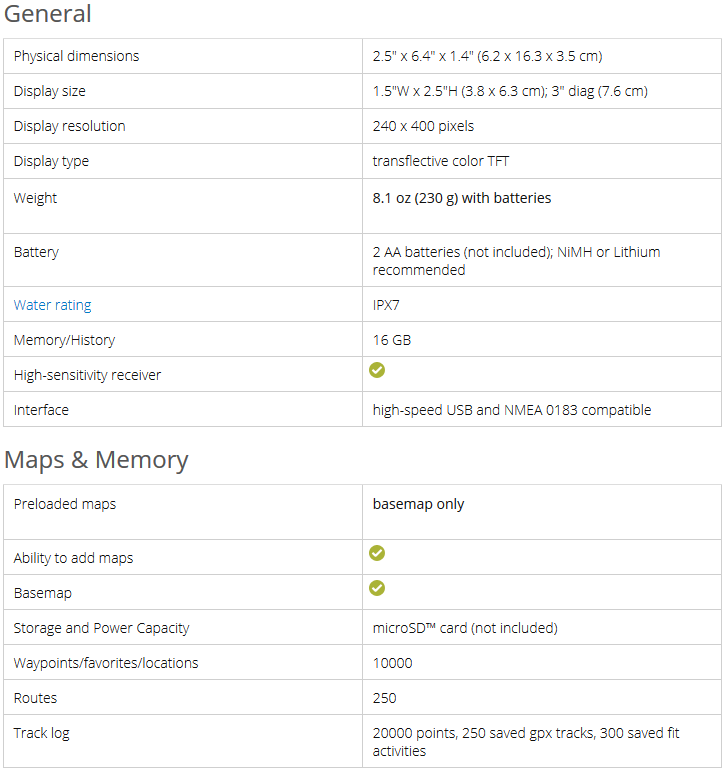Click the Waypoints/favorites/locations label

pyautogui.click(x=106, y=663)
